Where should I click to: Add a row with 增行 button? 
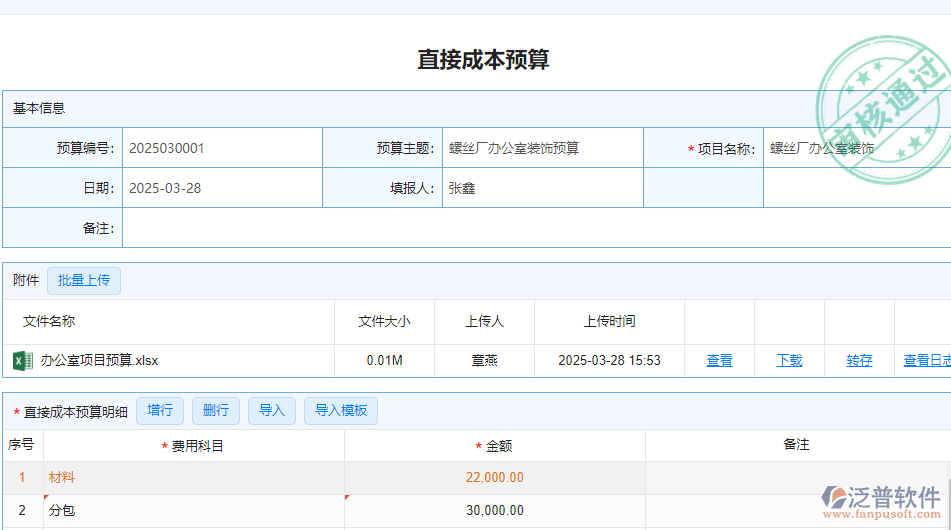coord(160,410)
